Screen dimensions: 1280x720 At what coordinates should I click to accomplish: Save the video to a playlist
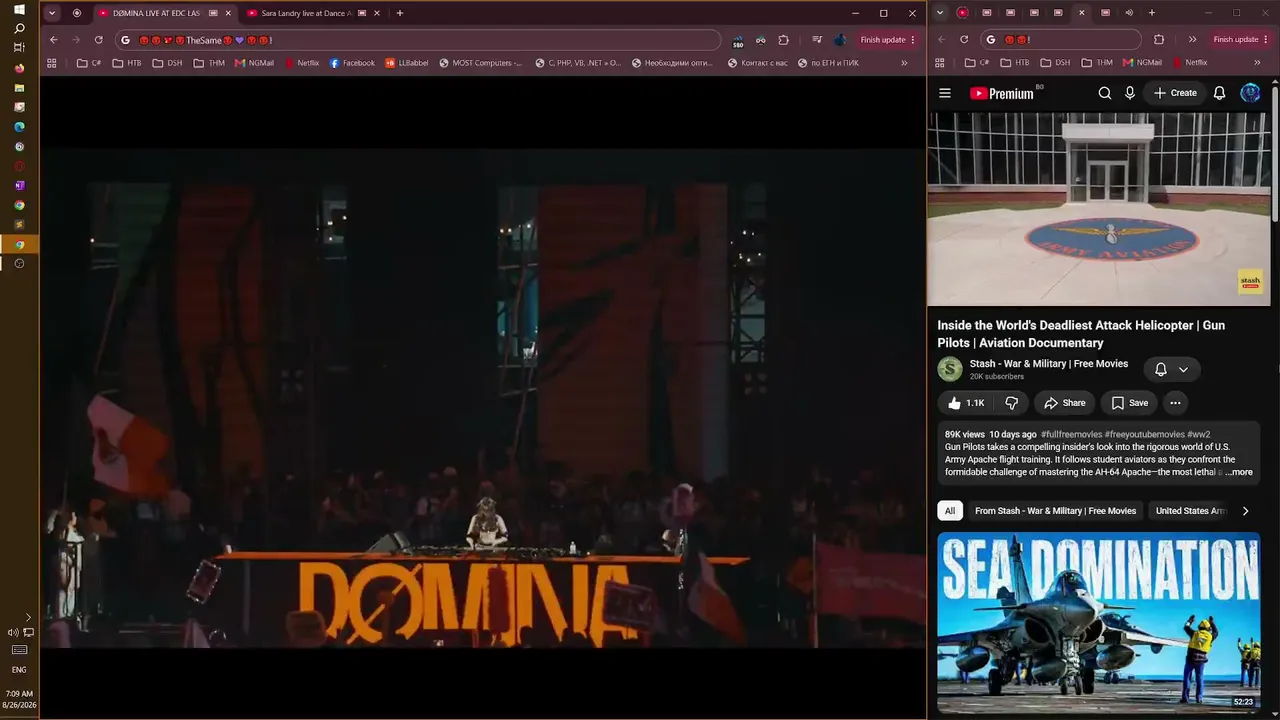click(x=1129, y=403)
